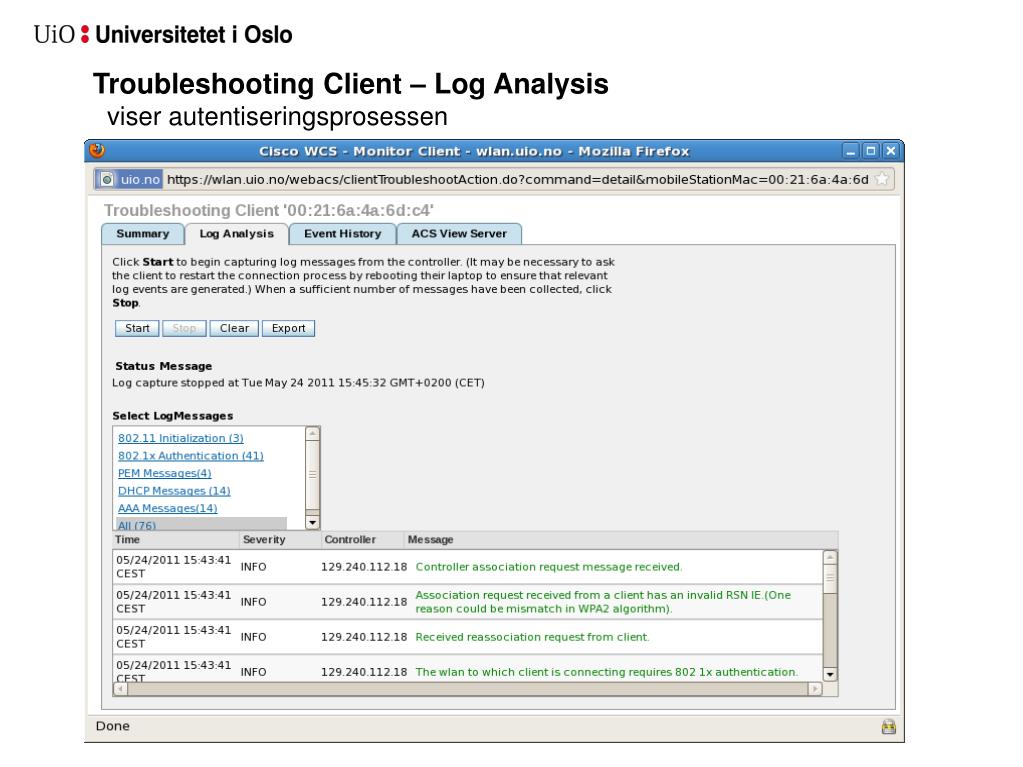Select All (76) log messages

pos(137,525)
